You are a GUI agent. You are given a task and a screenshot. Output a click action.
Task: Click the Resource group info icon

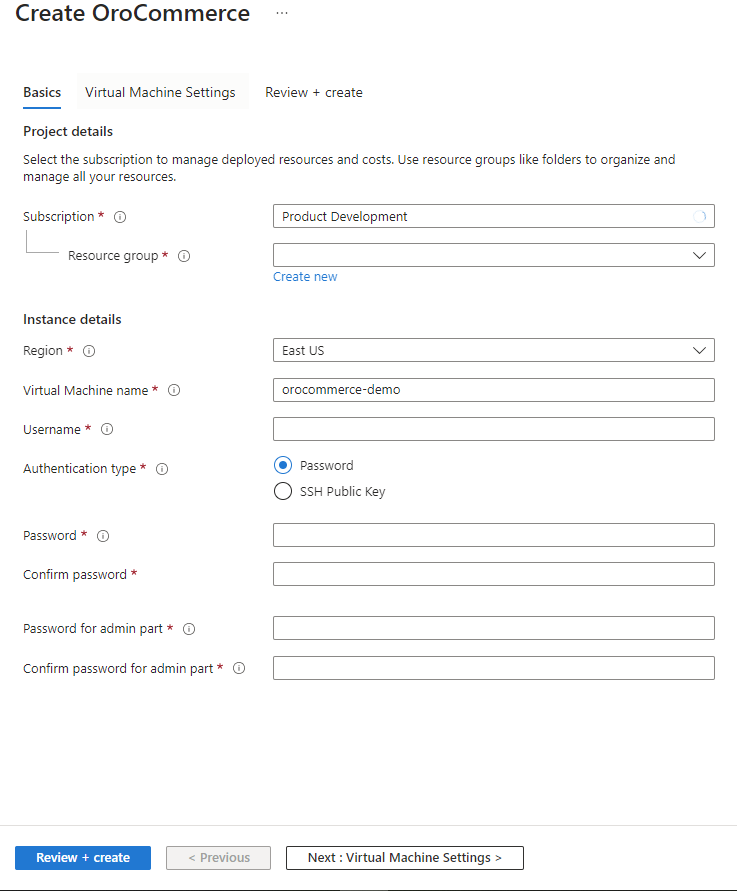184,256
